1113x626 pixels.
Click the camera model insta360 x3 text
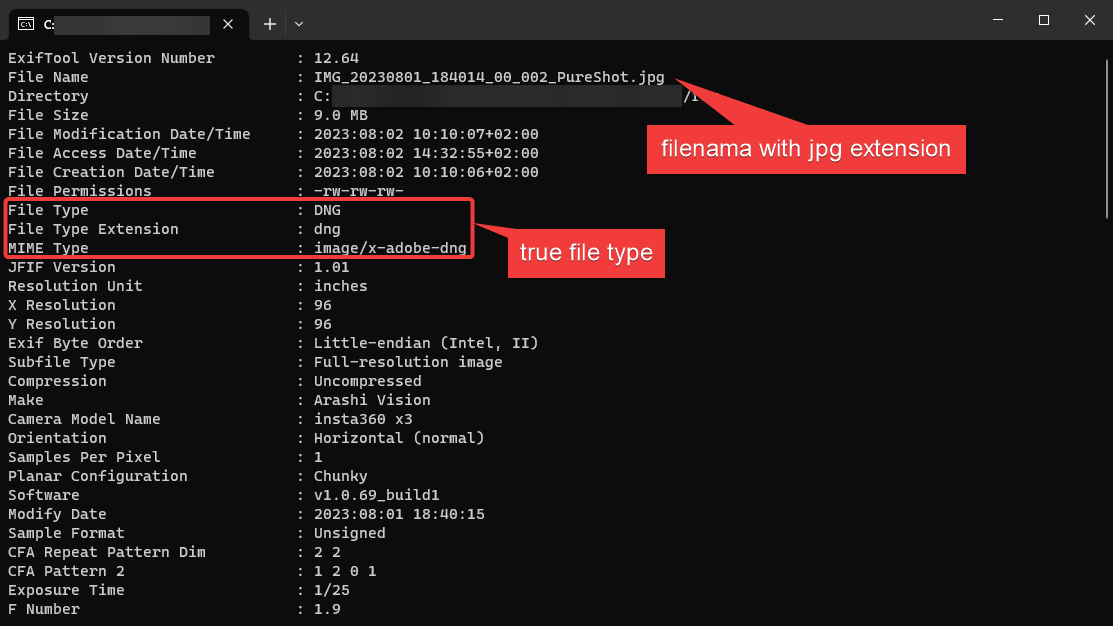(363, 419)
